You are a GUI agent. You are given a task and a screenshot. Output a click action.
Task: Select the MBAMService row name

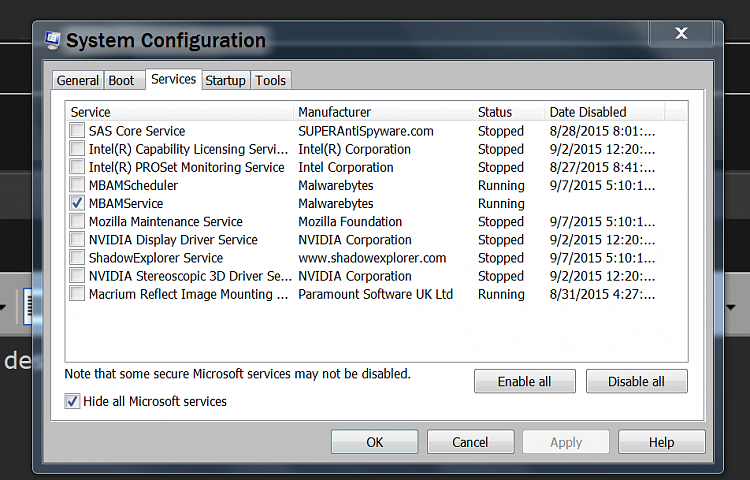click(x=126, y=204)
